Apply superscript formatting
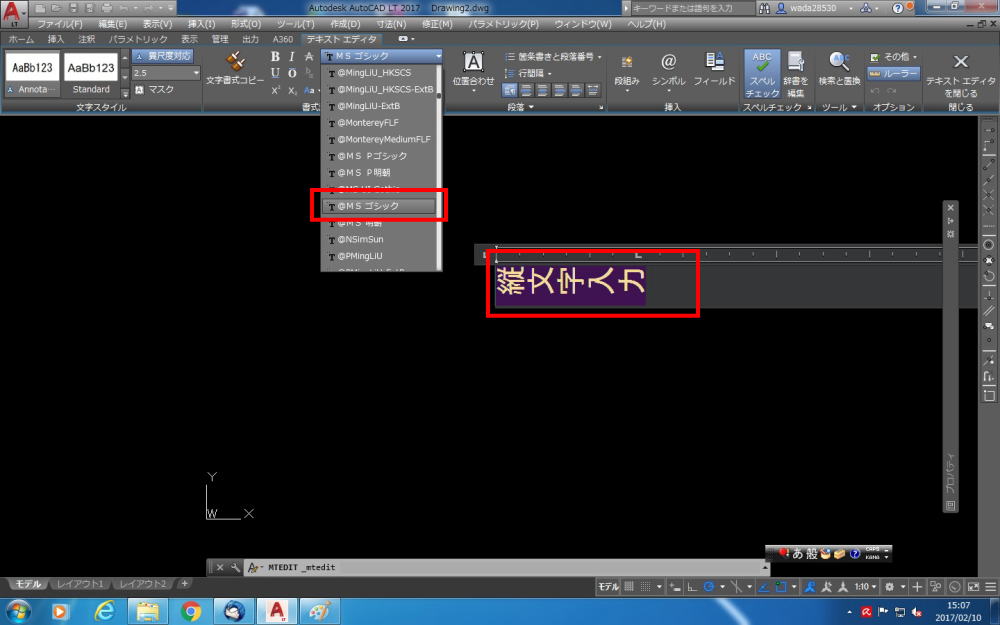1000x625 pixels. click(x=275, y=91)
